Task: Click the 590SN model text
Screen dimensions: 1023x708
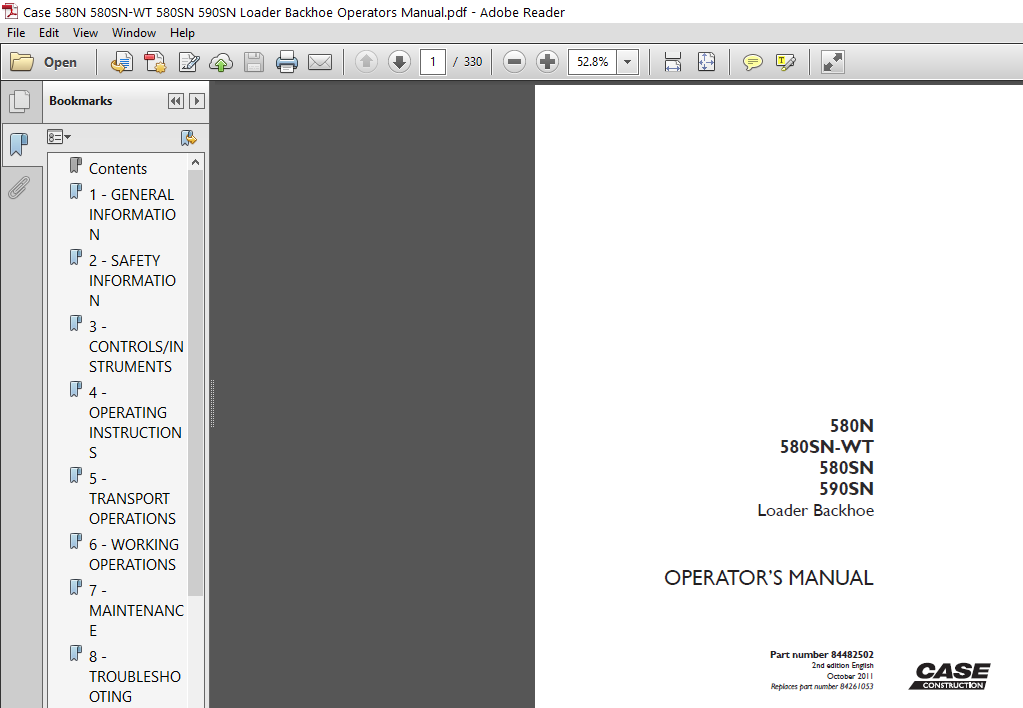Action: tap(846, 489)
